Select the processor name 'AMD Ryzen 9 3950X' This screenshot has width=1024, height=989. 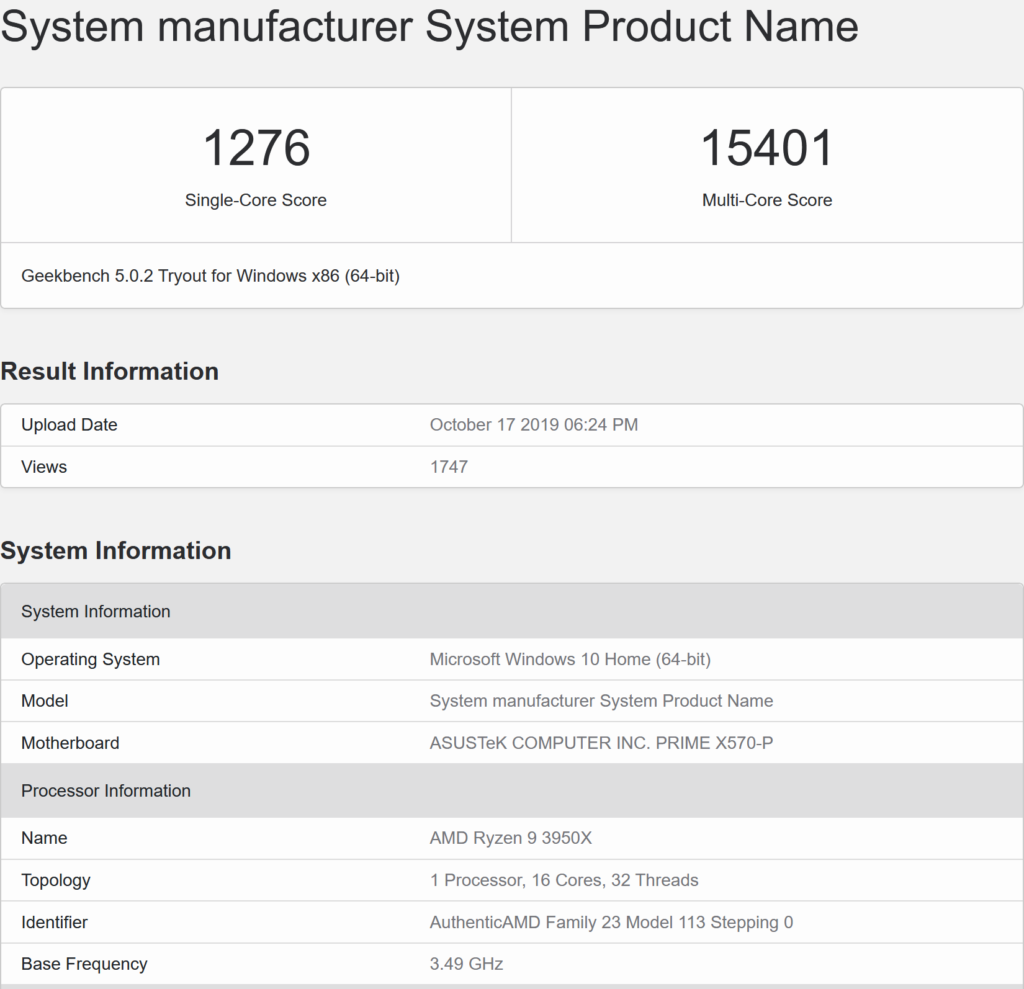(x=511, y=837)
